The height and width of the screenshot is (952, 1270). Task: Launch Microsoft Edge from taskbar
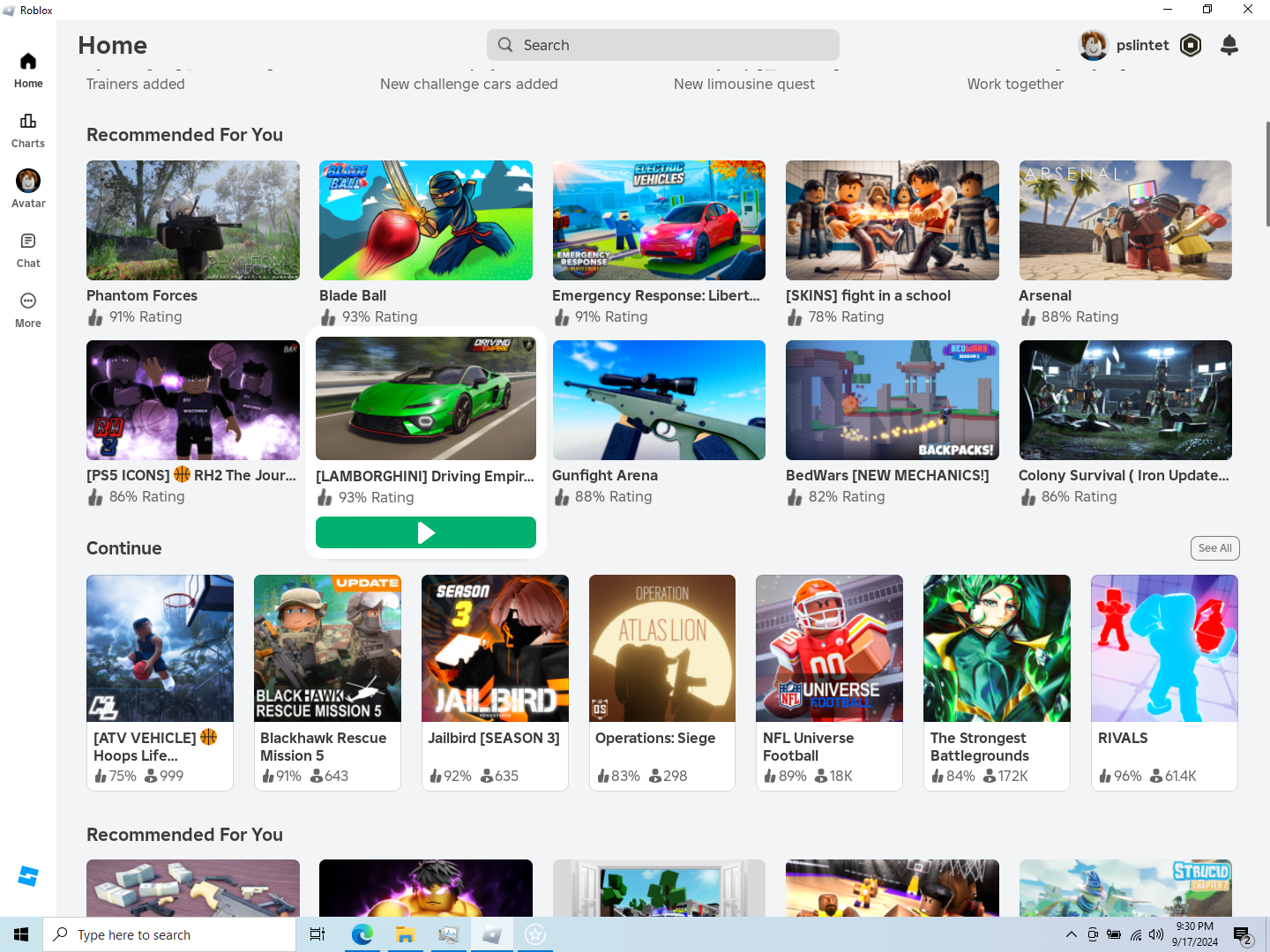point(362,934)
